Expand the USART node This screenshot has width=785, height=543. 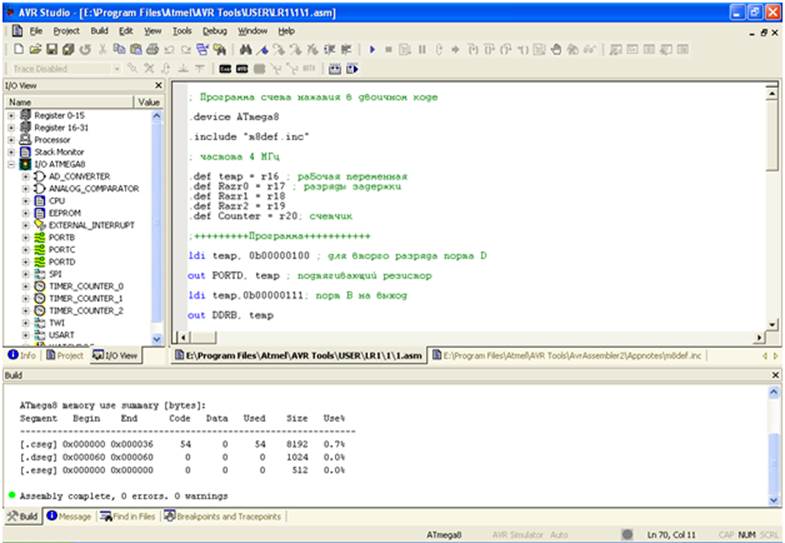pyautogui.click(x=26, y=335)
